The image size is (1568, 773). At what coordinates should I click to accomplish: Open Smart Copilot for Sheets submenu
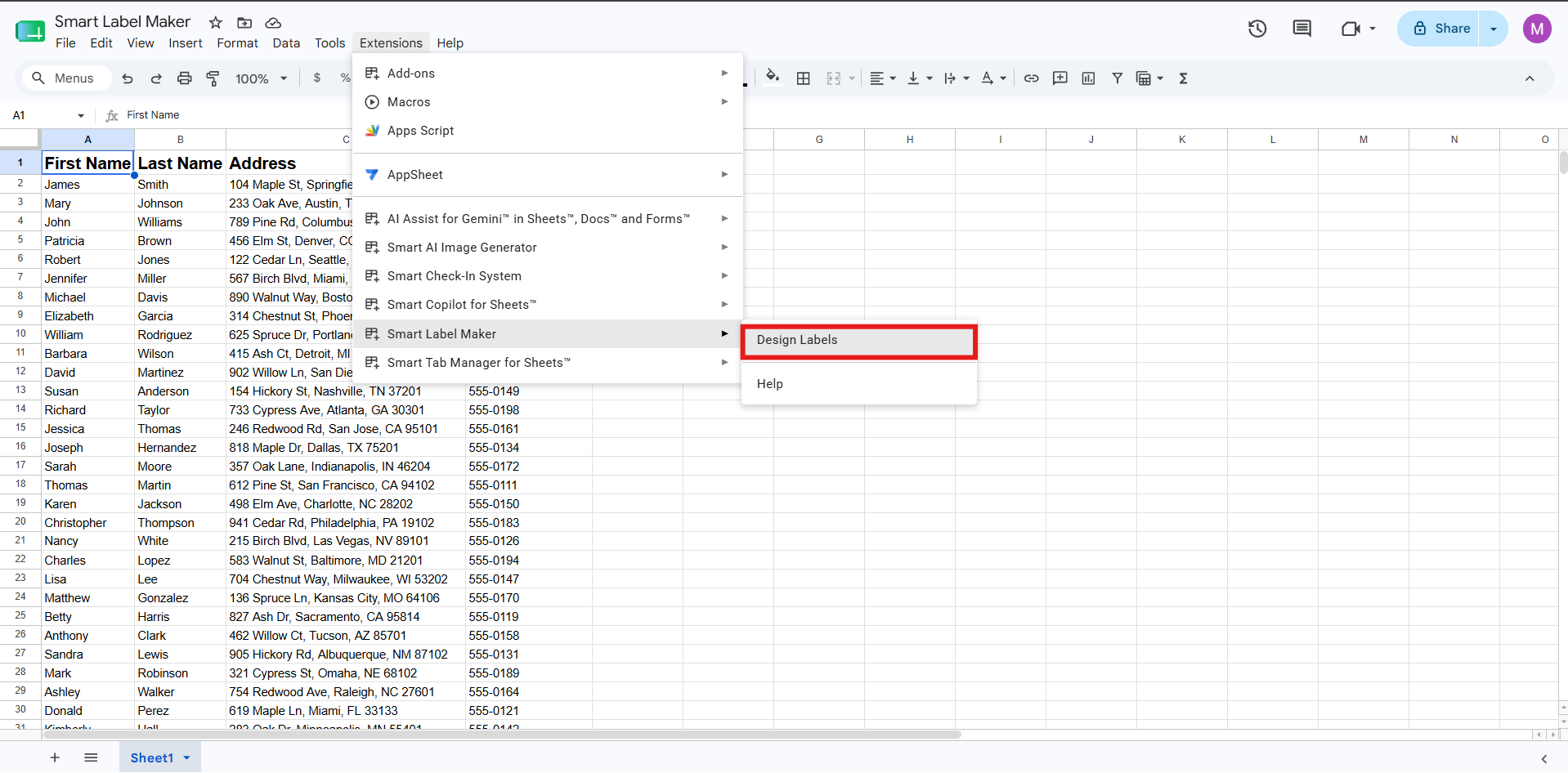(x=547, y=305)
